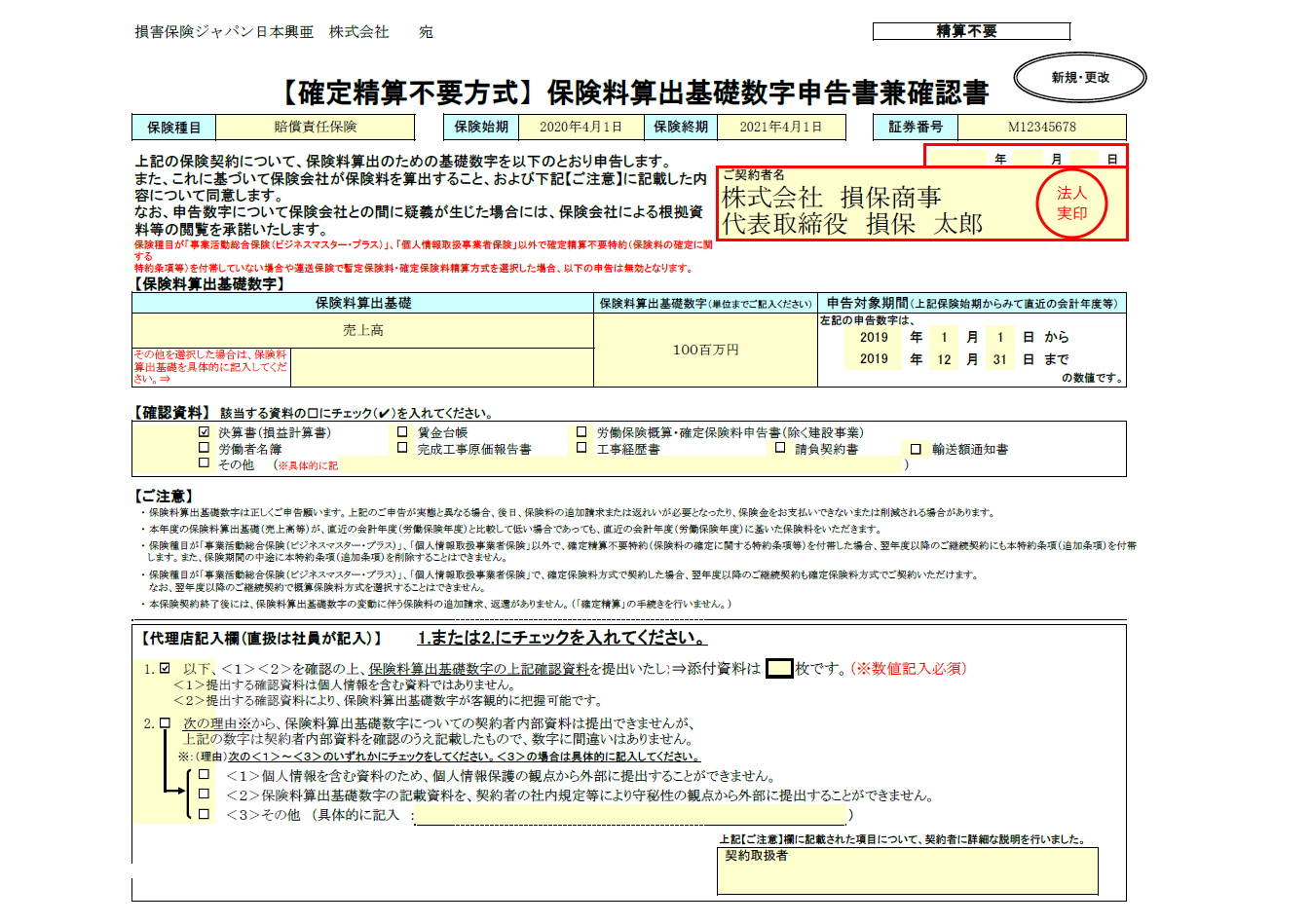The width and height of the screenshot is (1311, 924).
Task: Select the 保険始期 date 2020年4月1日
Action: [x=581, y=128]
